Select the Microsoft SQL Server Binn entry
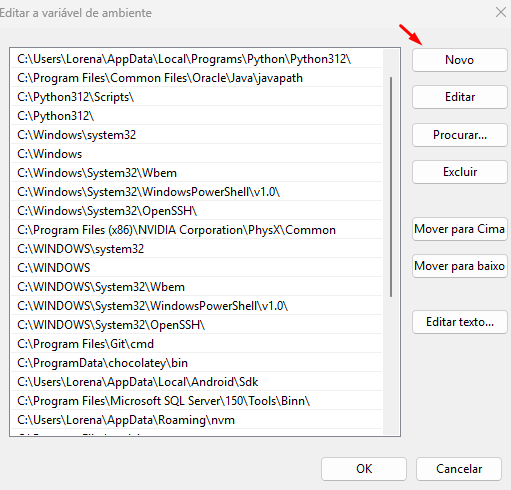Viewport: 511px width, 490px height. point(197,401)
